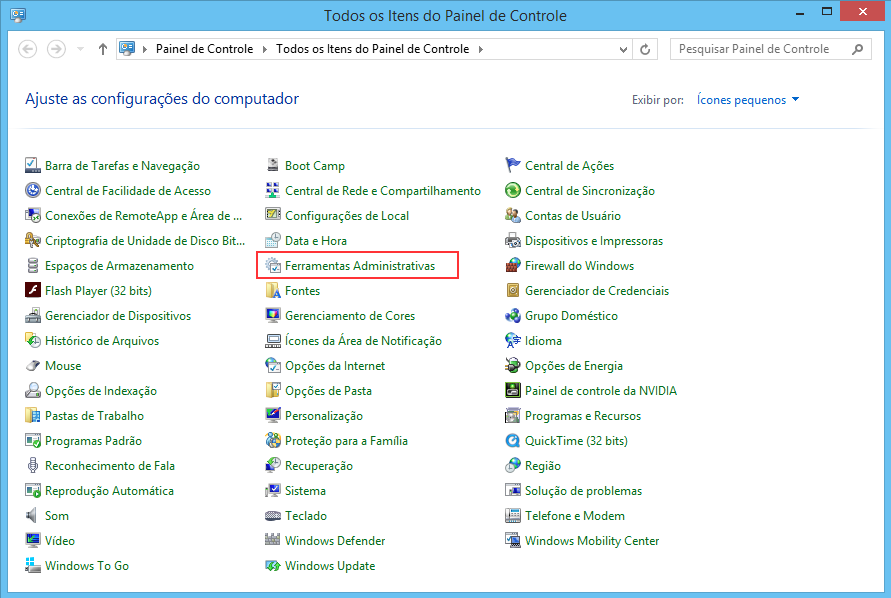
Task: Open the Personalização link
Action: [x=324, y=416]
